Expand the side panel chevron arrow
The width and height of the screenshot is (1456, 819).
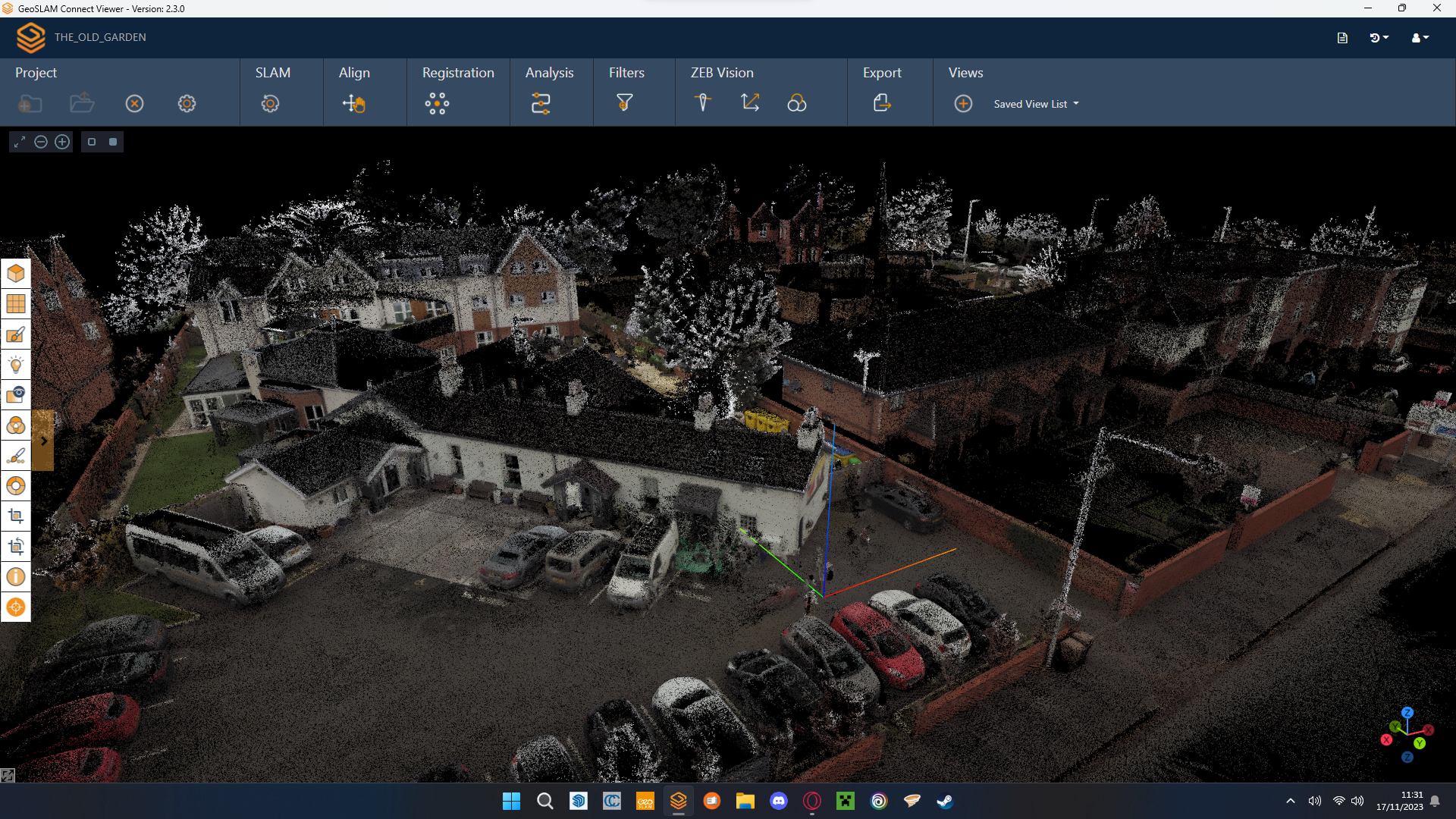tap(44, 441)
